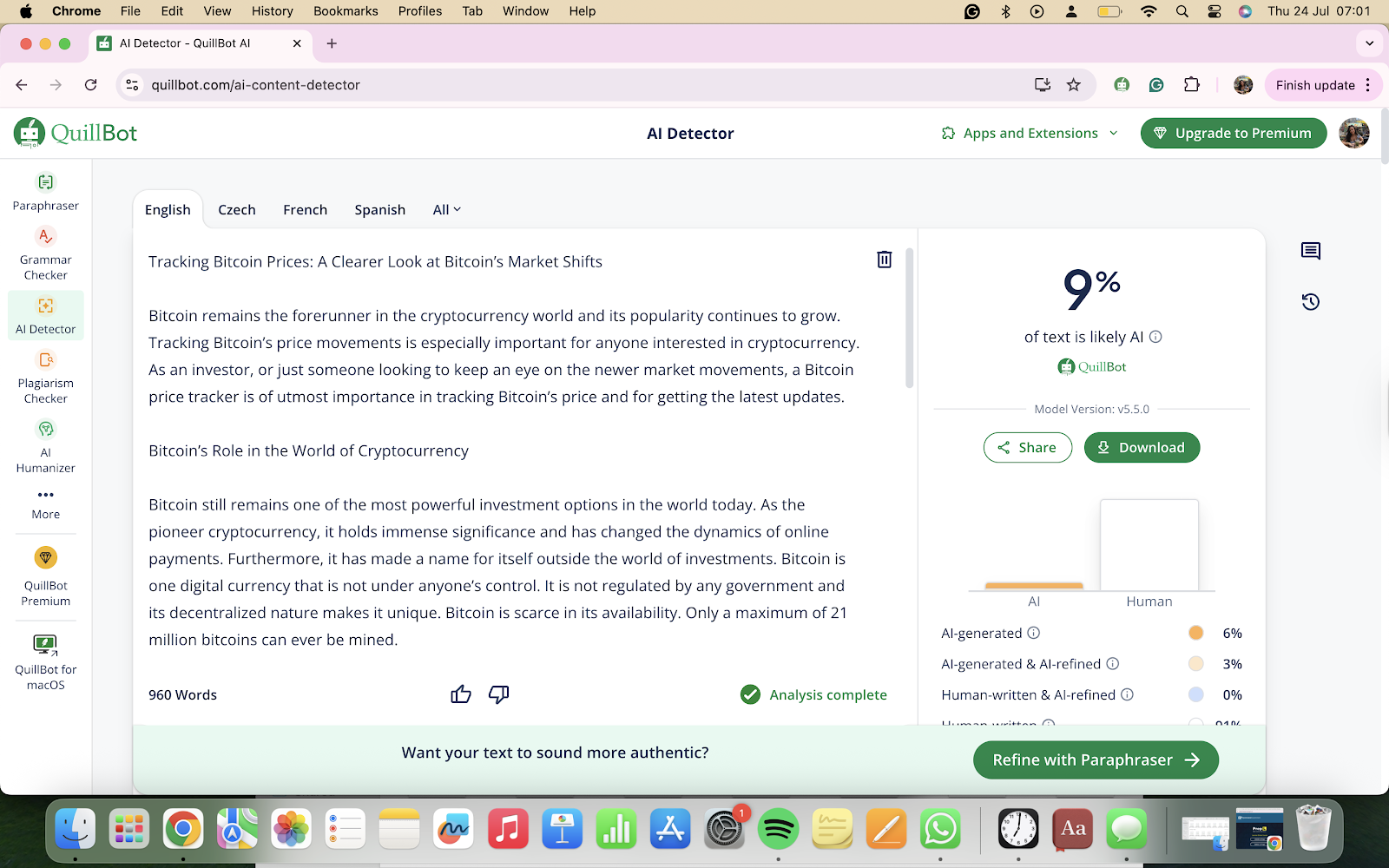Open Spotify from the dock
This screenshot has width=1389, height=868.
(778, 830)
